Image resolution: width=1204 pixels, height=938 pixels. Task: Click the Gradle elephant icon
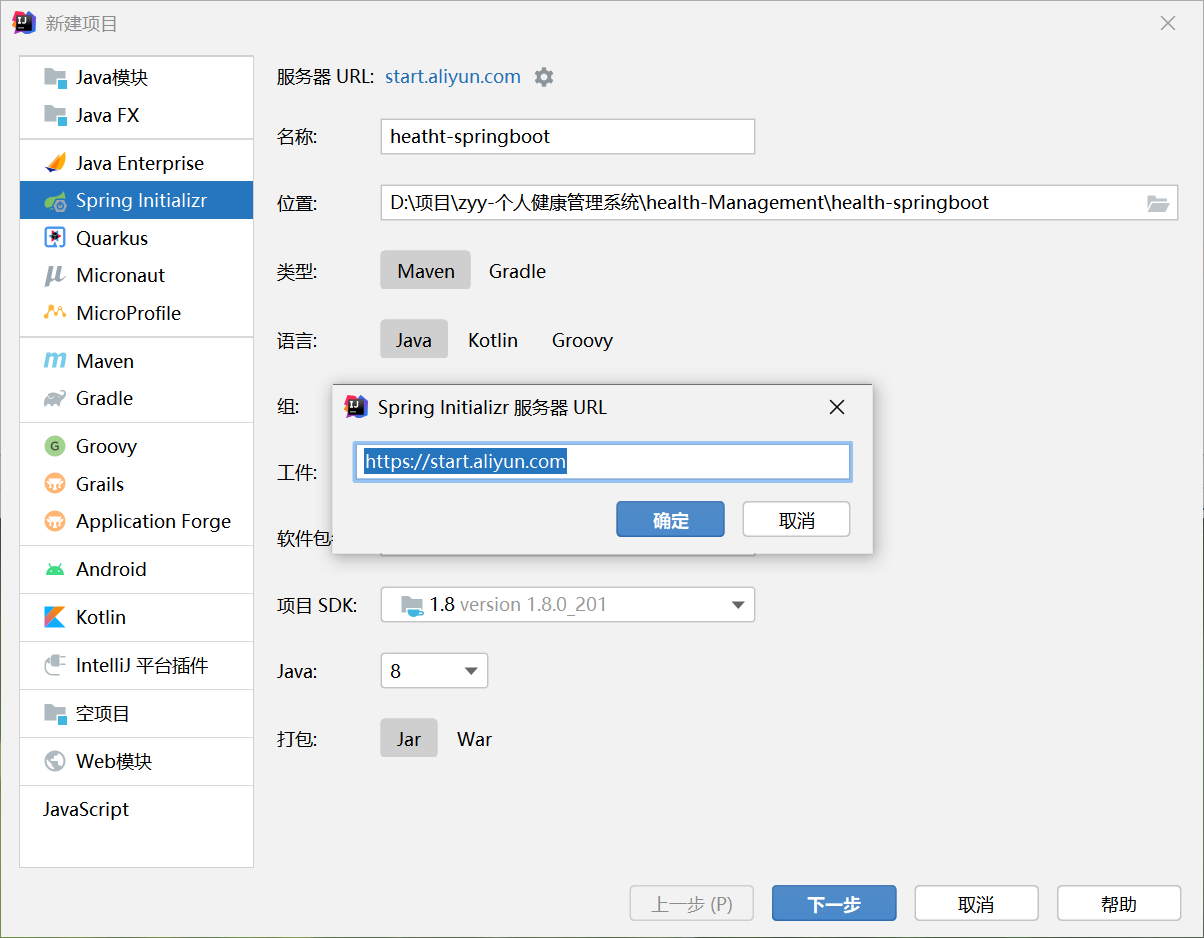point(55,398)
